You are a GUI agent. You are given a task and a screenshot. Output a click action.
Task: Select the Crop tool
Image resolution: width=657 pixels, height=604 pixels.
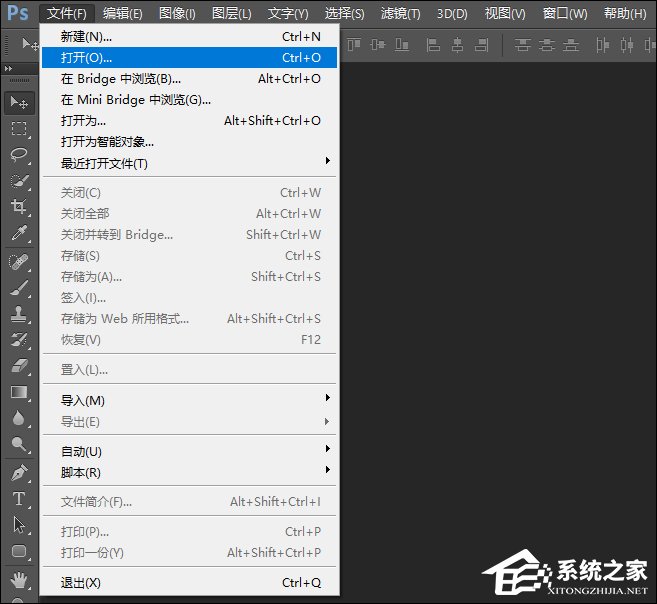[19, 207]
